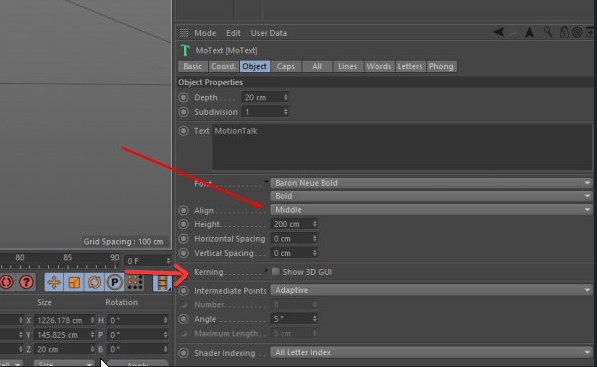Toggle the Scale key icon
This screenshot has width=597, height=367.
pos(74,282)
